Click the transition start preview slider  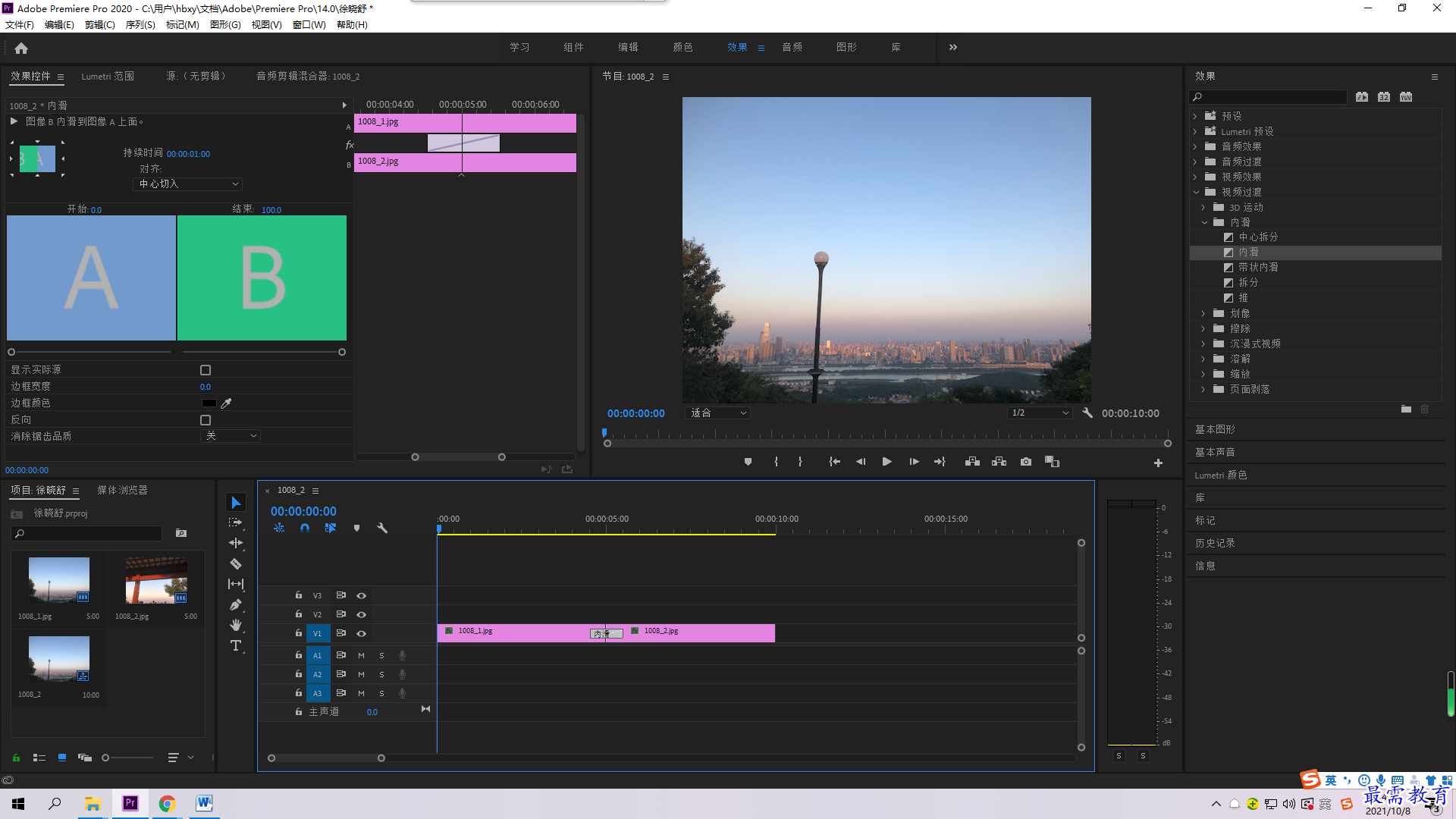11,353
